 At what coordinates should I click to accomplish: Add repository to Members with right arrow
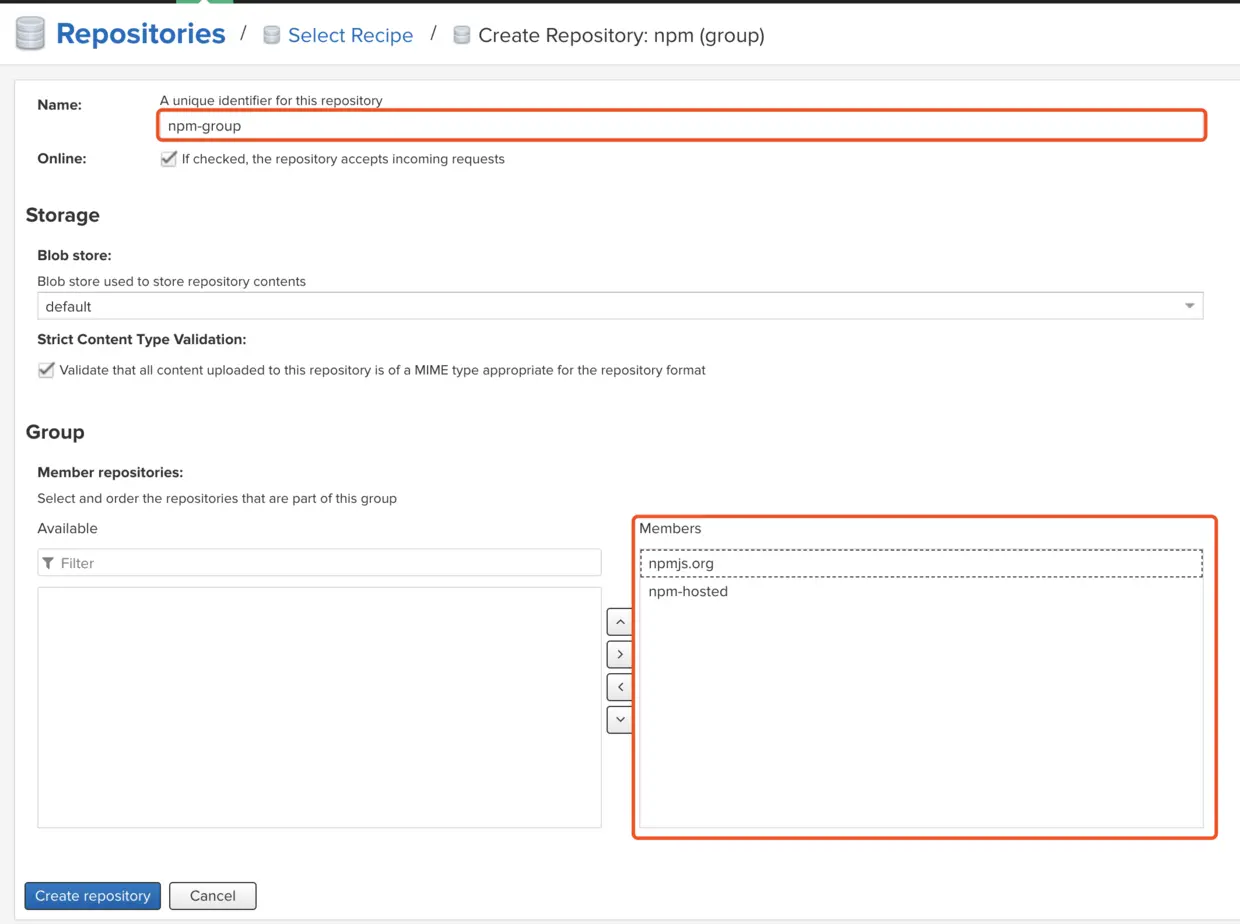(620, 654)
